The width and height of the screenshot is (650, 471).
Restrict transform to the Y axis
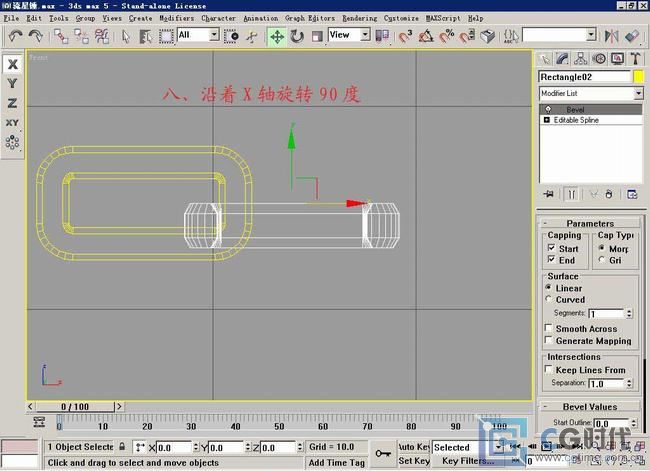(x=12, y=83)
